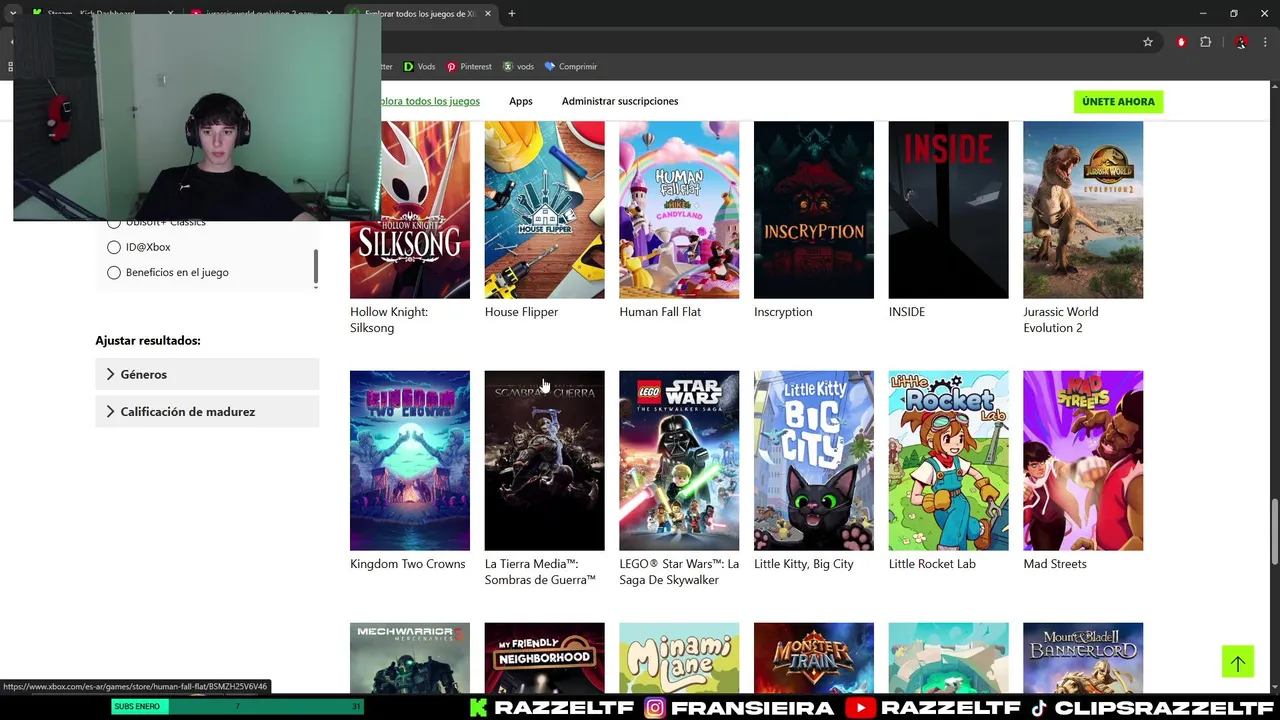
Task: Open the Pinterest bookmark
Action: [x=469, y=66]
